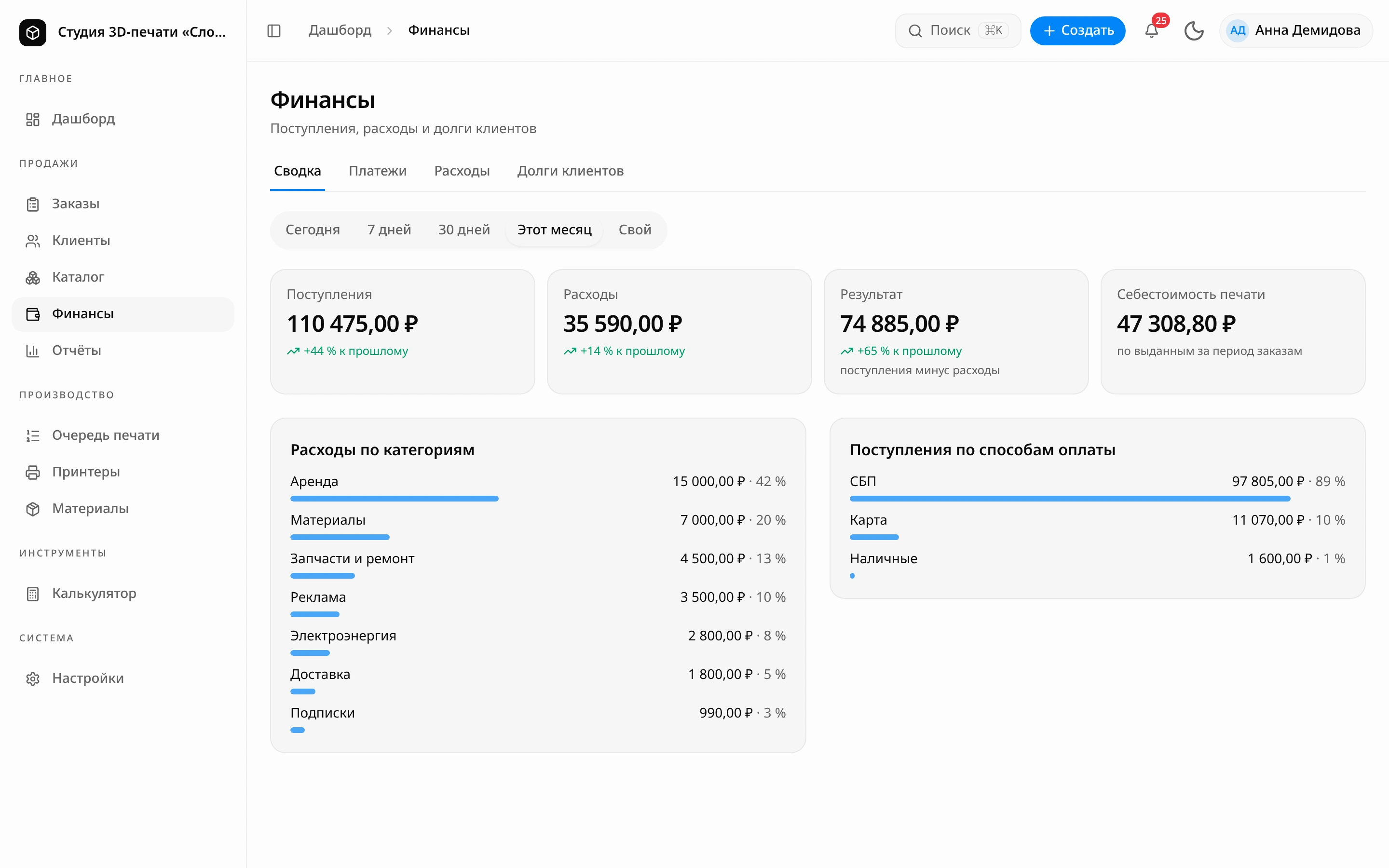Click the Клиенты people icon
Viewport: 1389px width, 868px height.
pyautogui.click(x=33, y=241)
